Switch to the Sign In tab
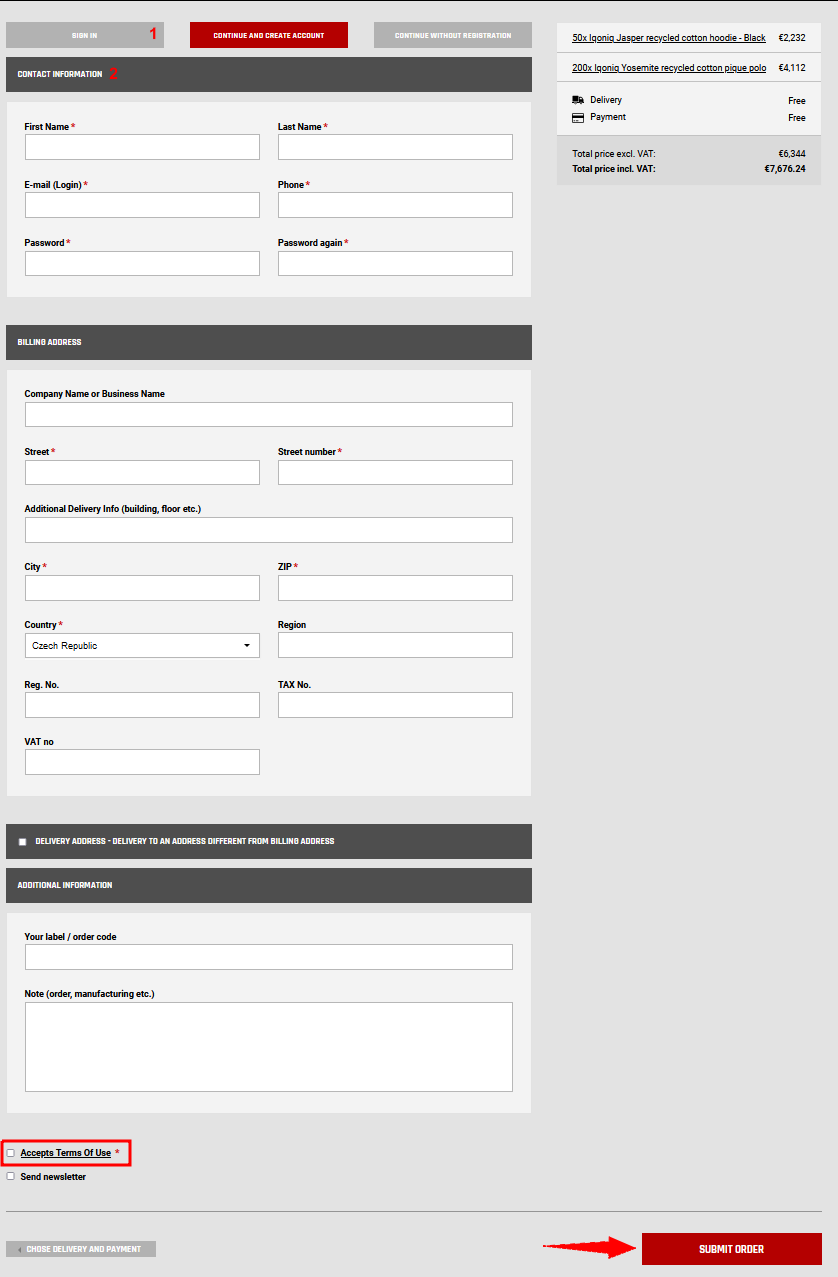The width and height of the screenshot is (838, 1277). 85,35
